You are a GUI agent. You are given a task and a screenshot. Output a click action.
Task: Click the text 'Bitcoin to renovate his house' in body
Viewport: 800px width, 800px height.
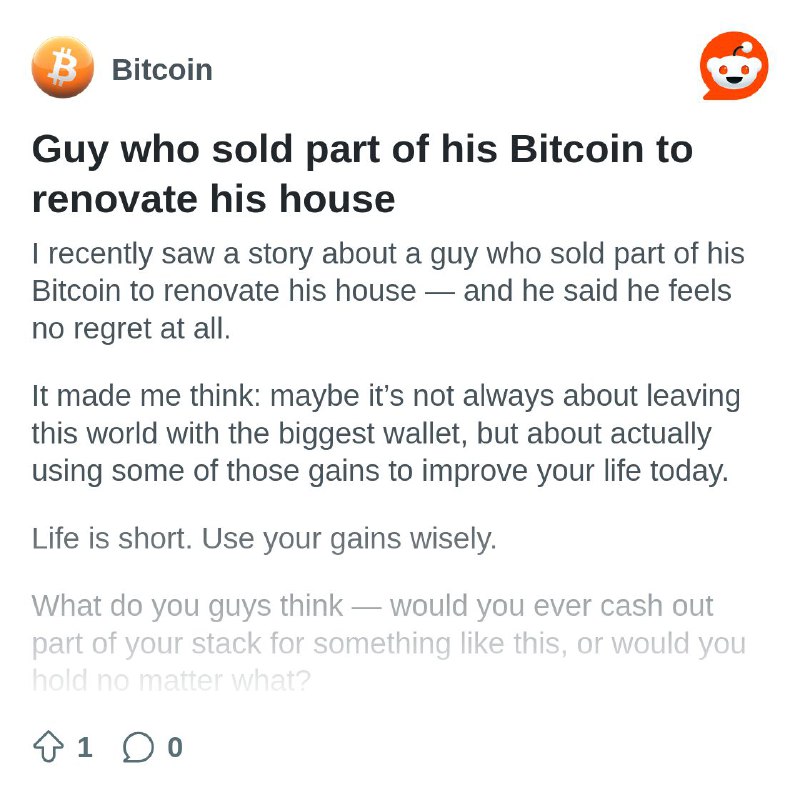(x=224, y=291)
